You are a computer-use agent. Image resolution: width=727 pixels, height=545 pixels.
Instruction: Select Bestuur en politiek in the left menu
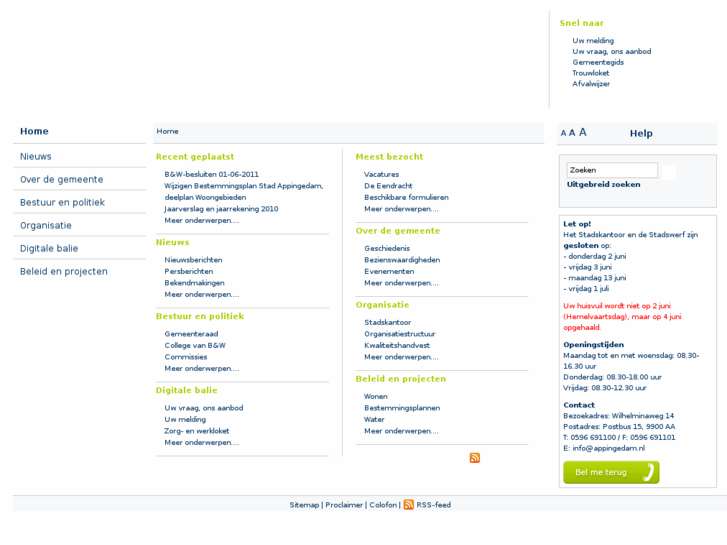pos(62,202)
